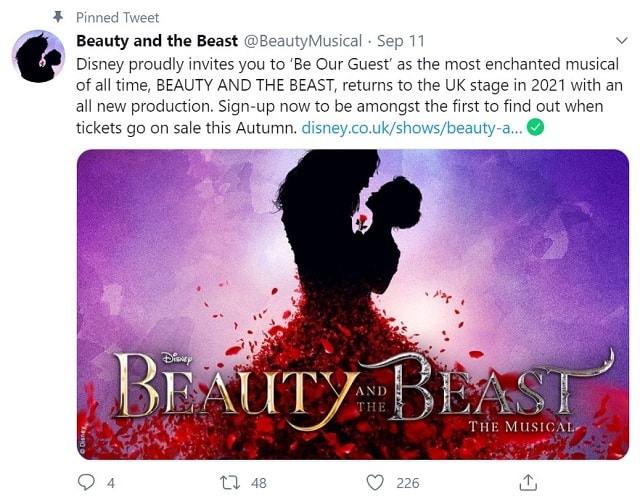Click the 4 replies count

[111, 483]
